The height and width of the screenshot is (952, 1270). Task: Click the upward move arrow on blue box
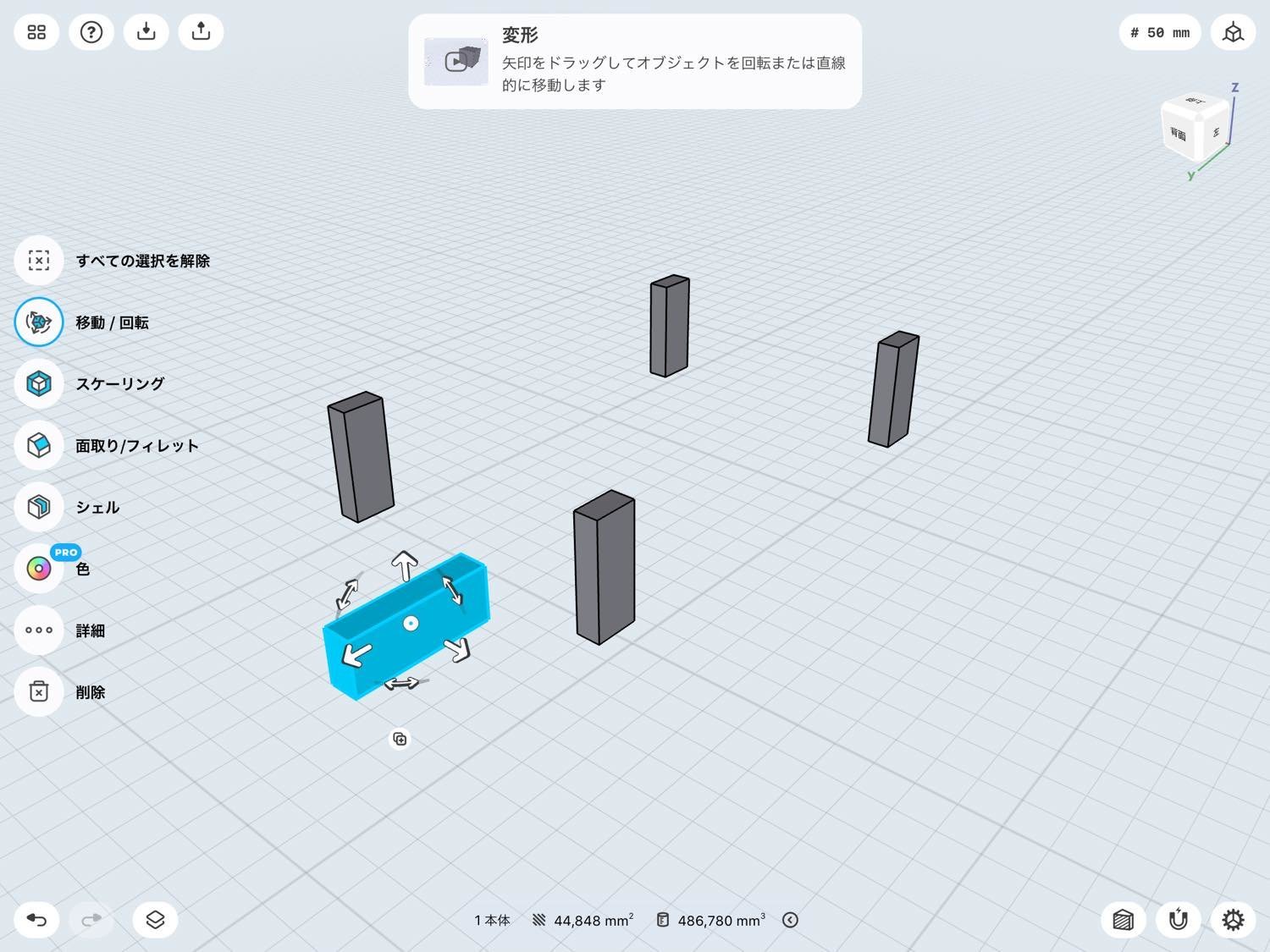(x=405, y=565)
